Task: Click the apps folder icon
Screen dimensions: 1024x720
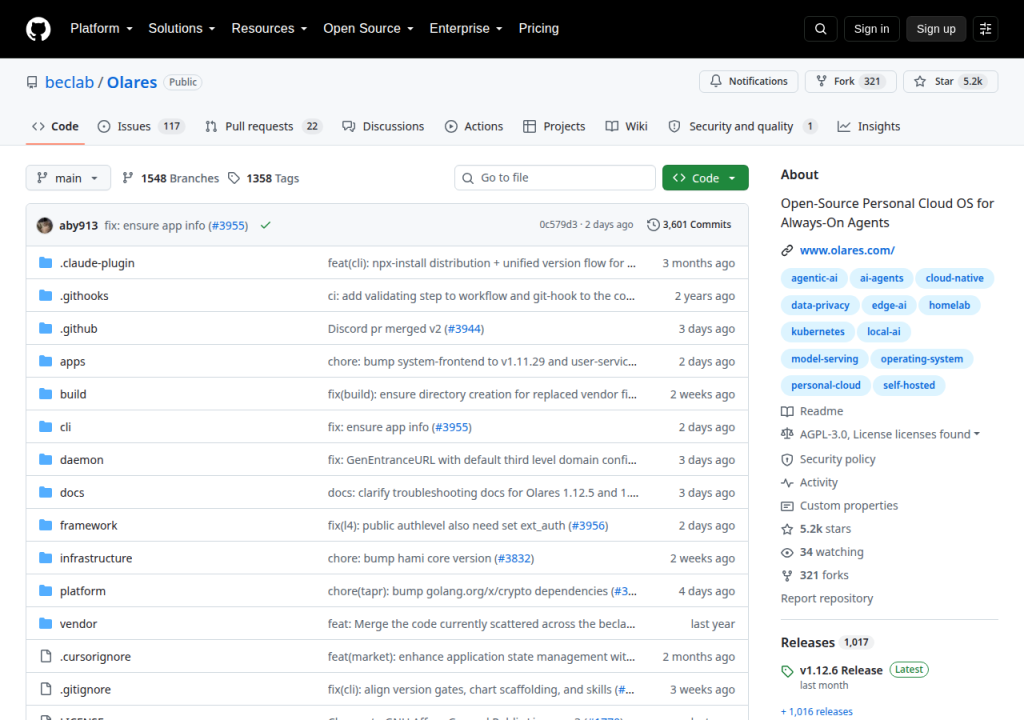Action: pos(45,361)
